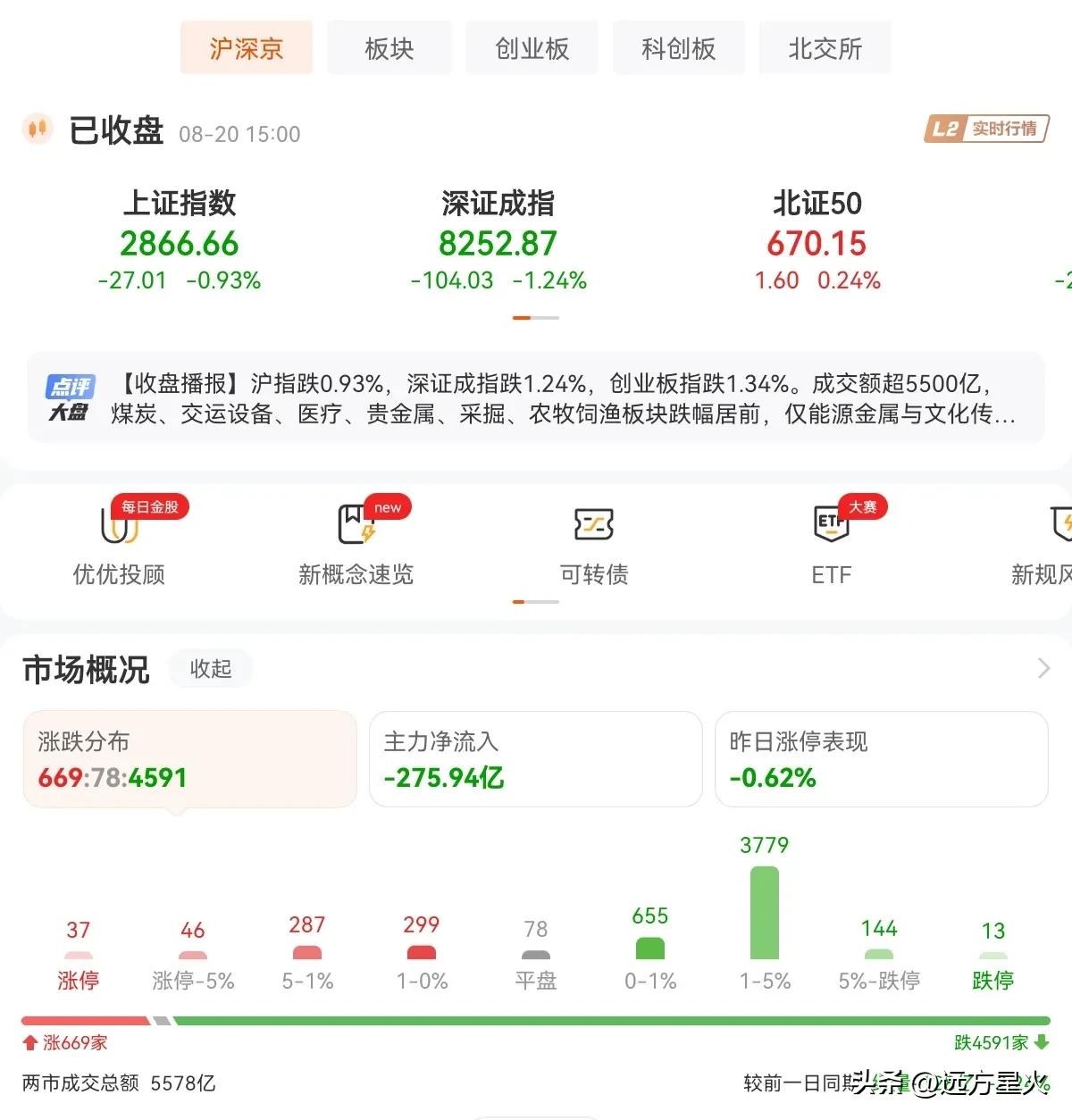Tap the 跌停 bar showing 13

(x=993, y=956)
